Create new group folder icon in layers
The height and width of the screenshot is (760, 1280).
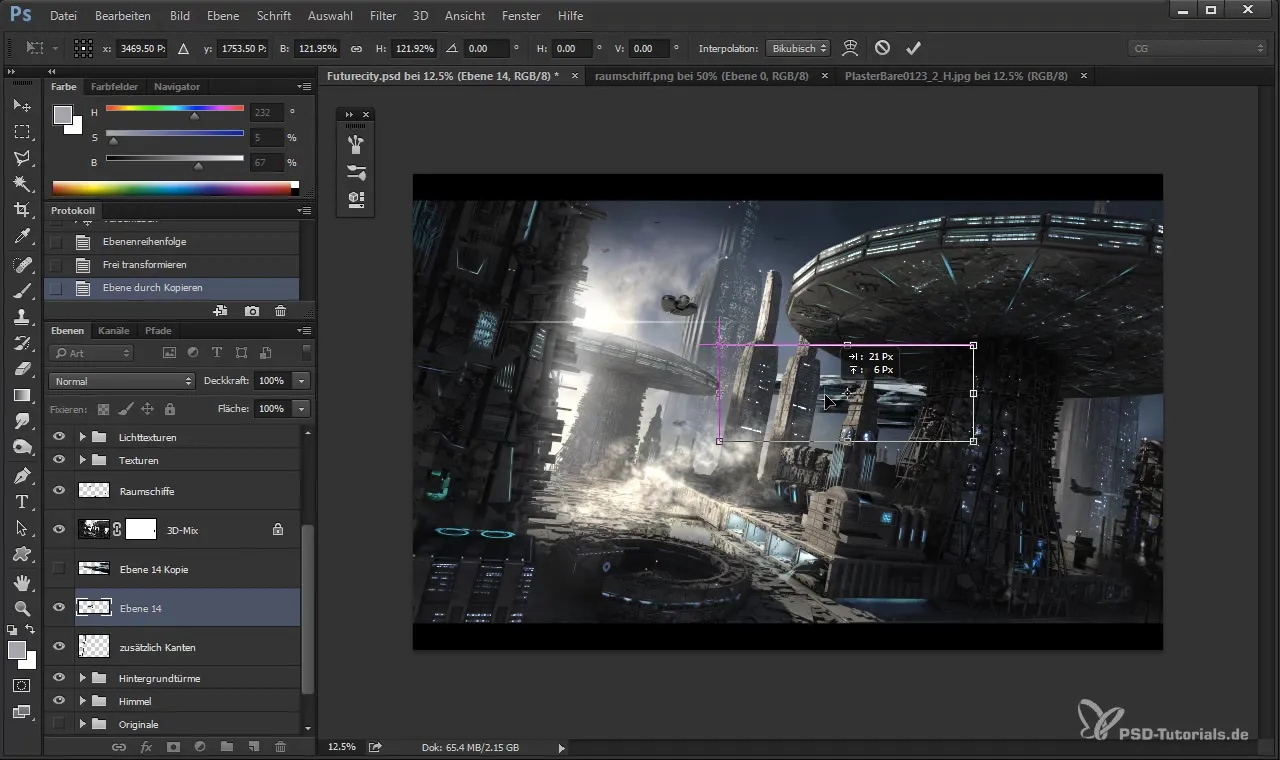[x=227, y=746]
